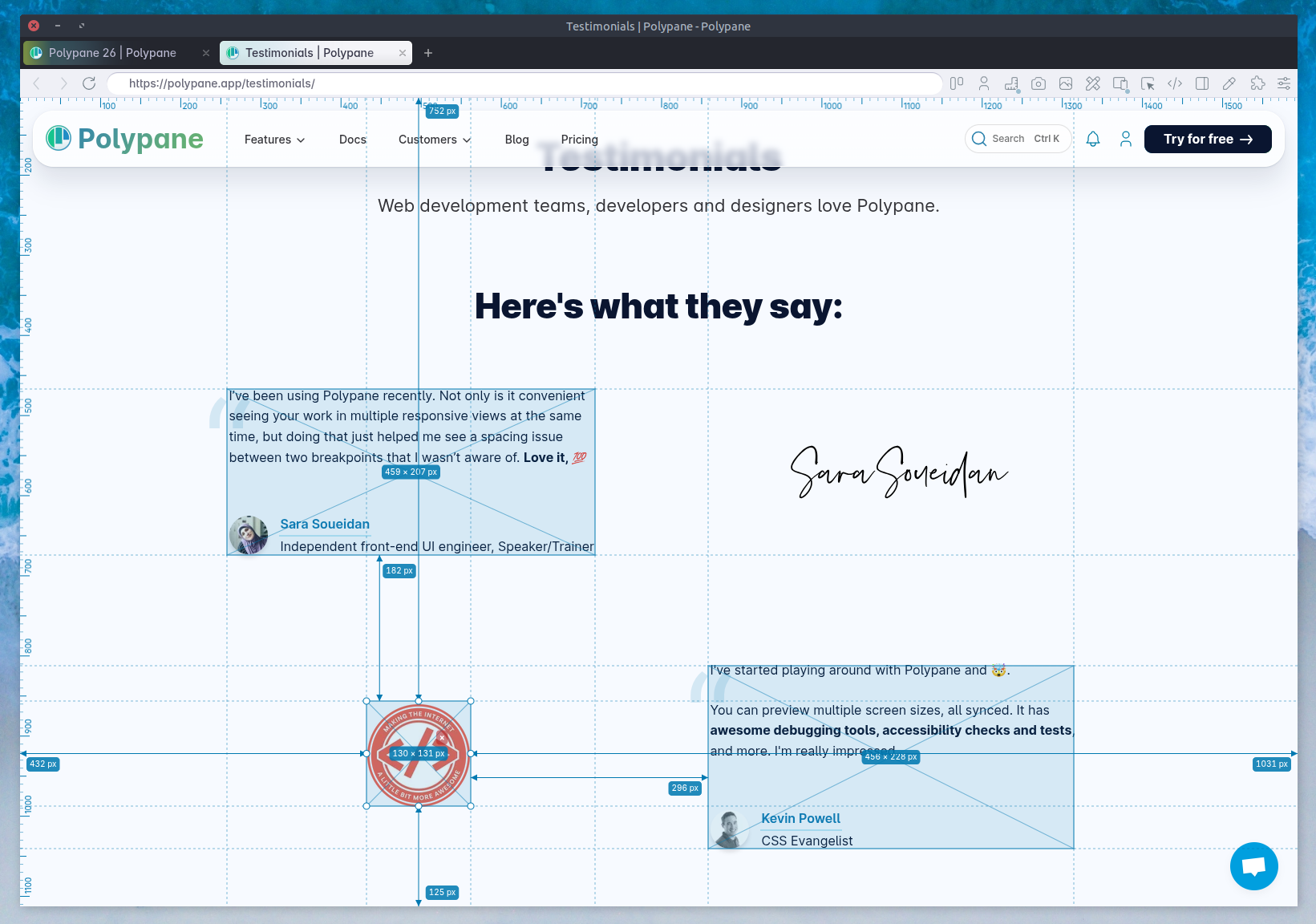Activate the element inspect cursor tool
The image size is (1316, 924).
[x=1148, y=83]
